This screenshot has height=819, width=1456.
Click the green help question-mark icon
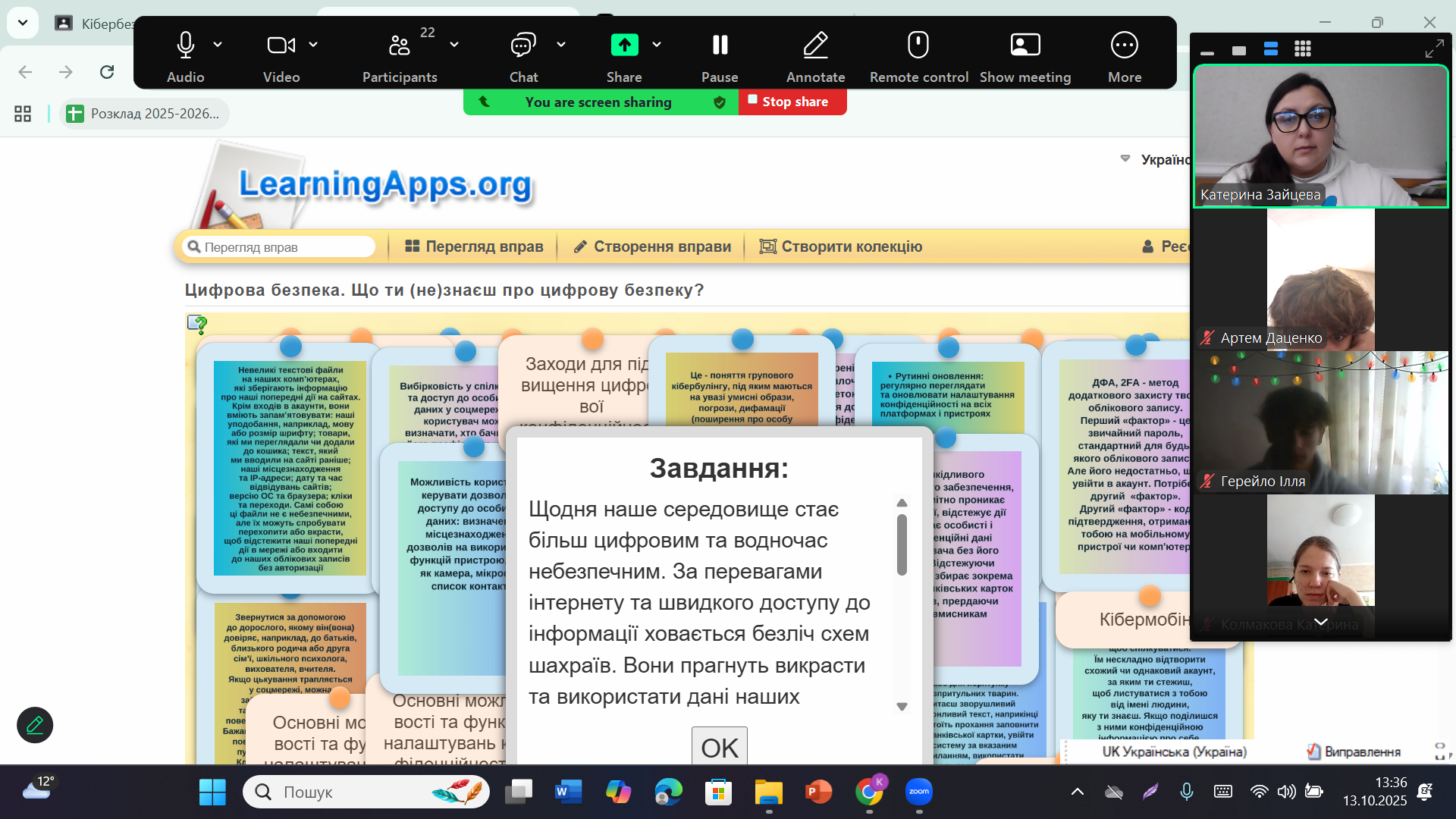tap(197, 325)
